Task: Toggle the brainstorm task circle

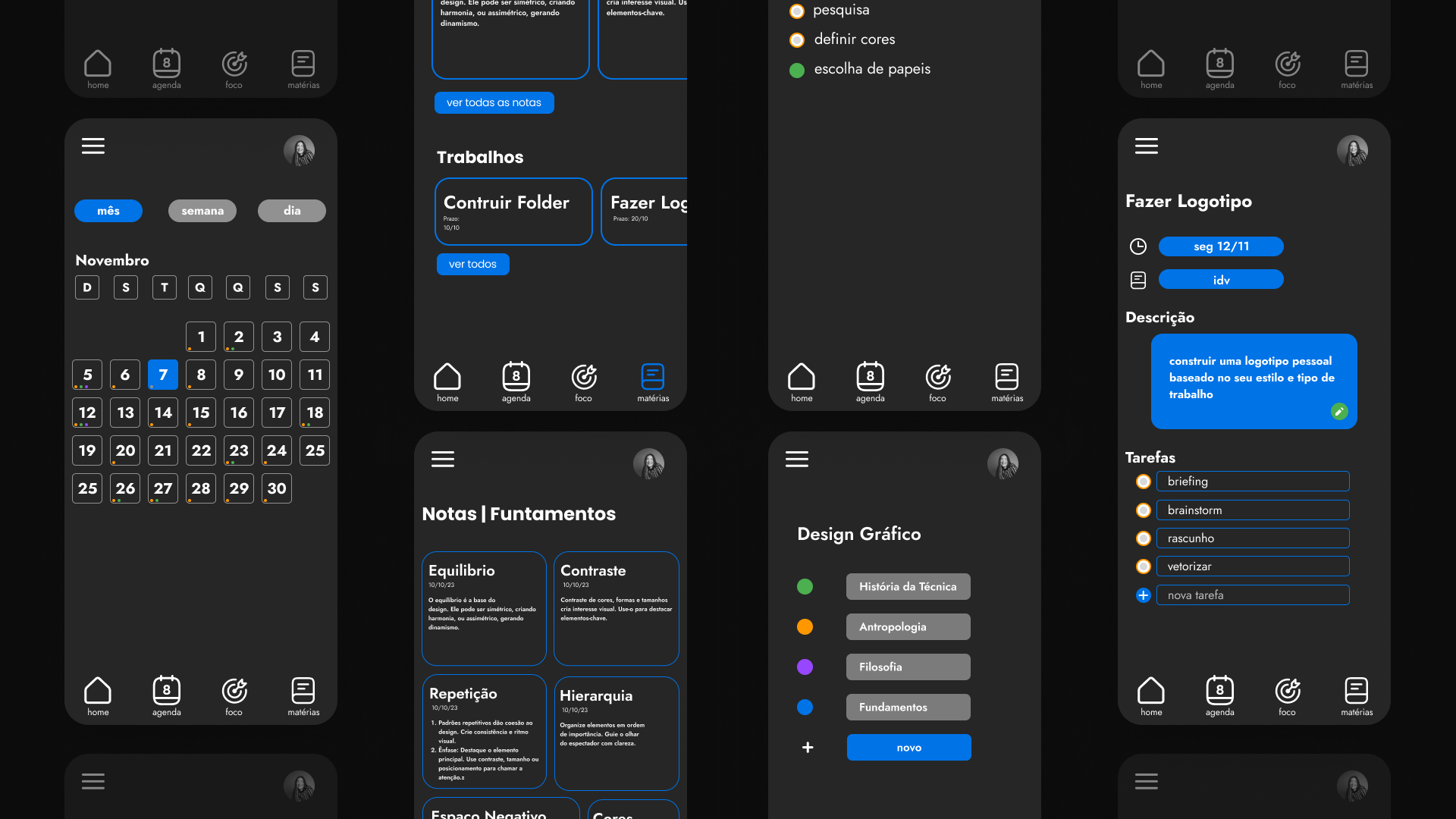Action: (x=1144, y=510)
